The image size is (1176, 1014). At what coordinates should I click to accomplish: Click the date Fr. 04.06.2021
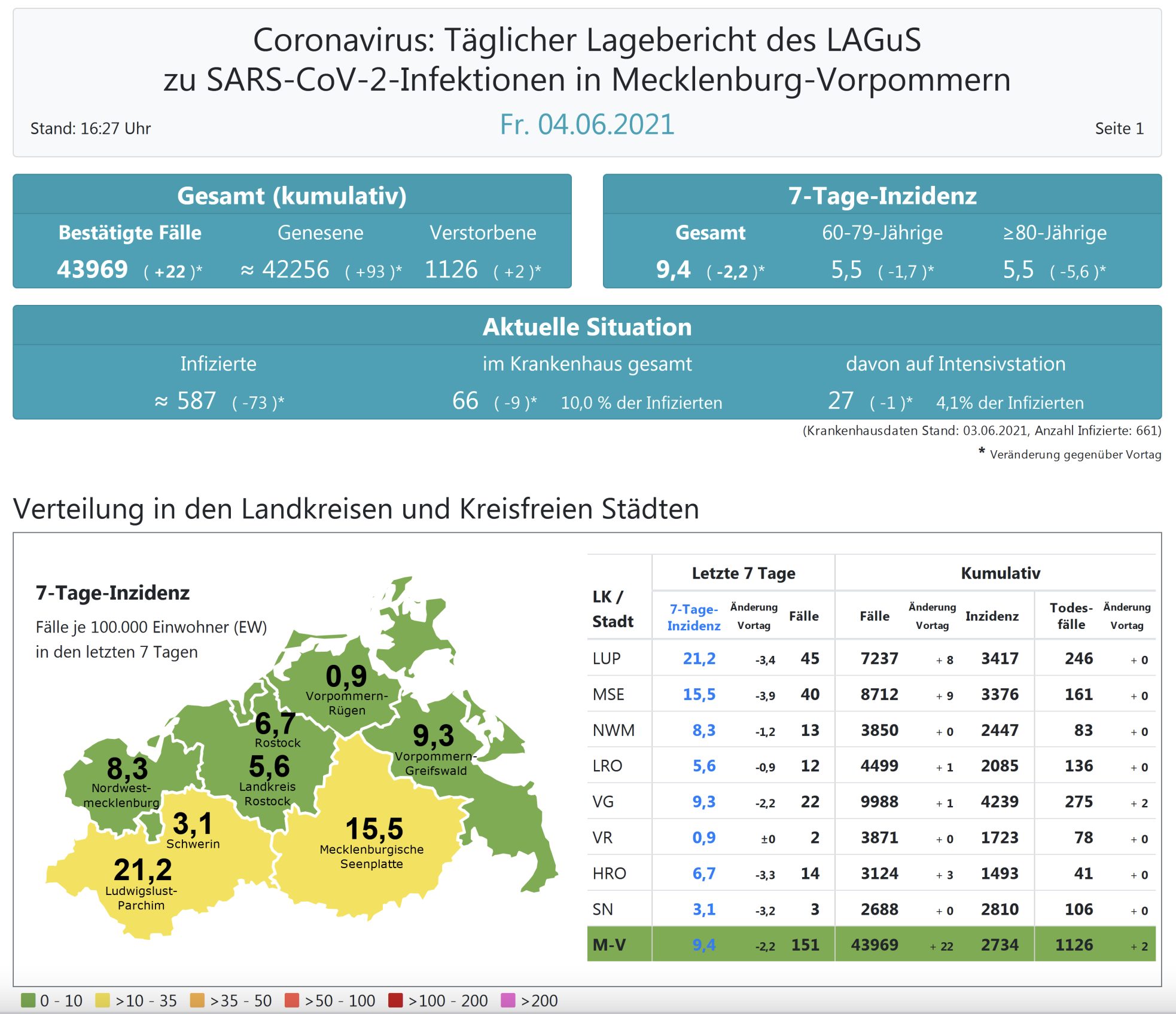tap(587, 124)
